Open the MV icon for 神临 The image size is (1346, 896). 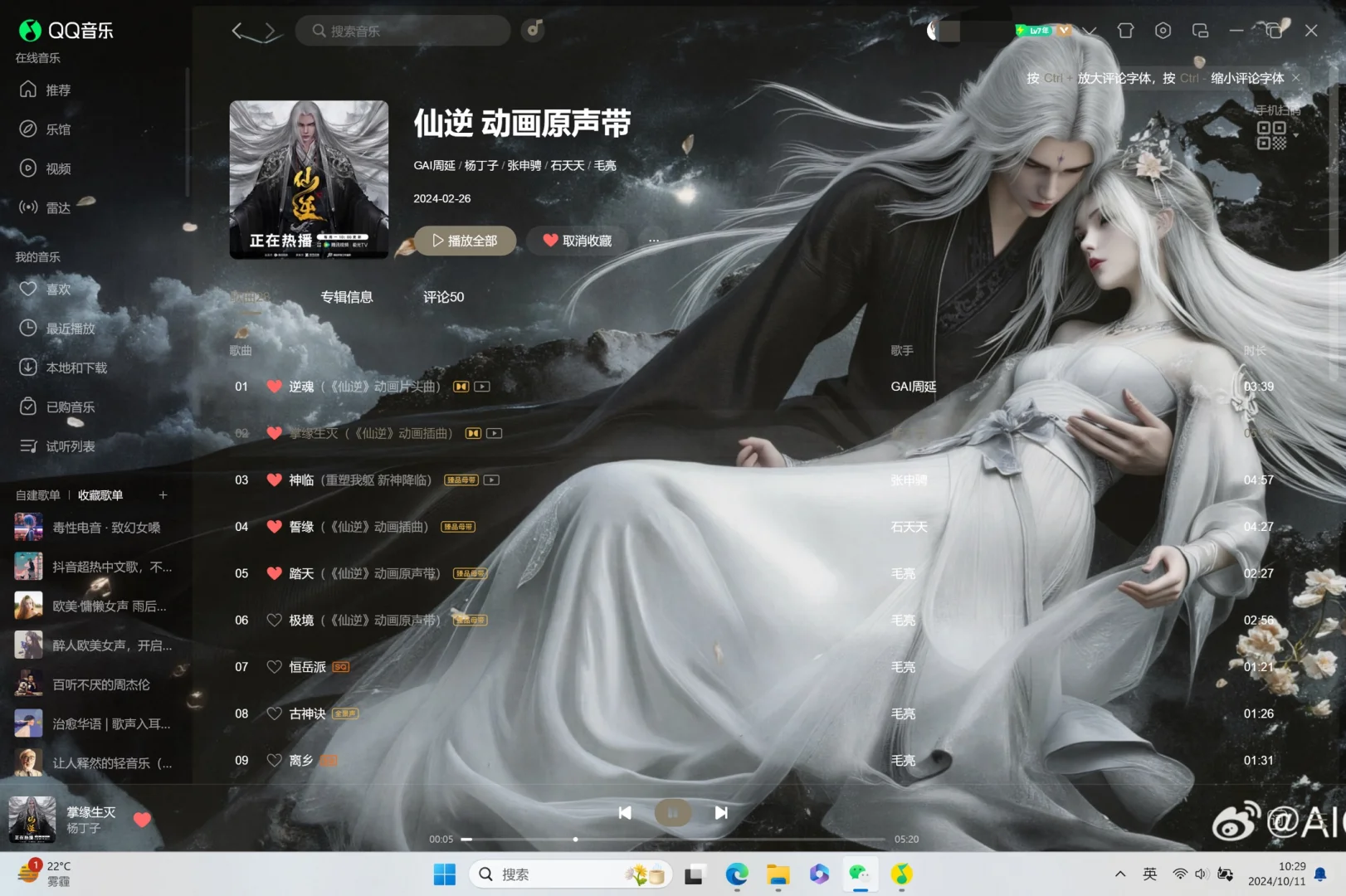tap(492, 480)
